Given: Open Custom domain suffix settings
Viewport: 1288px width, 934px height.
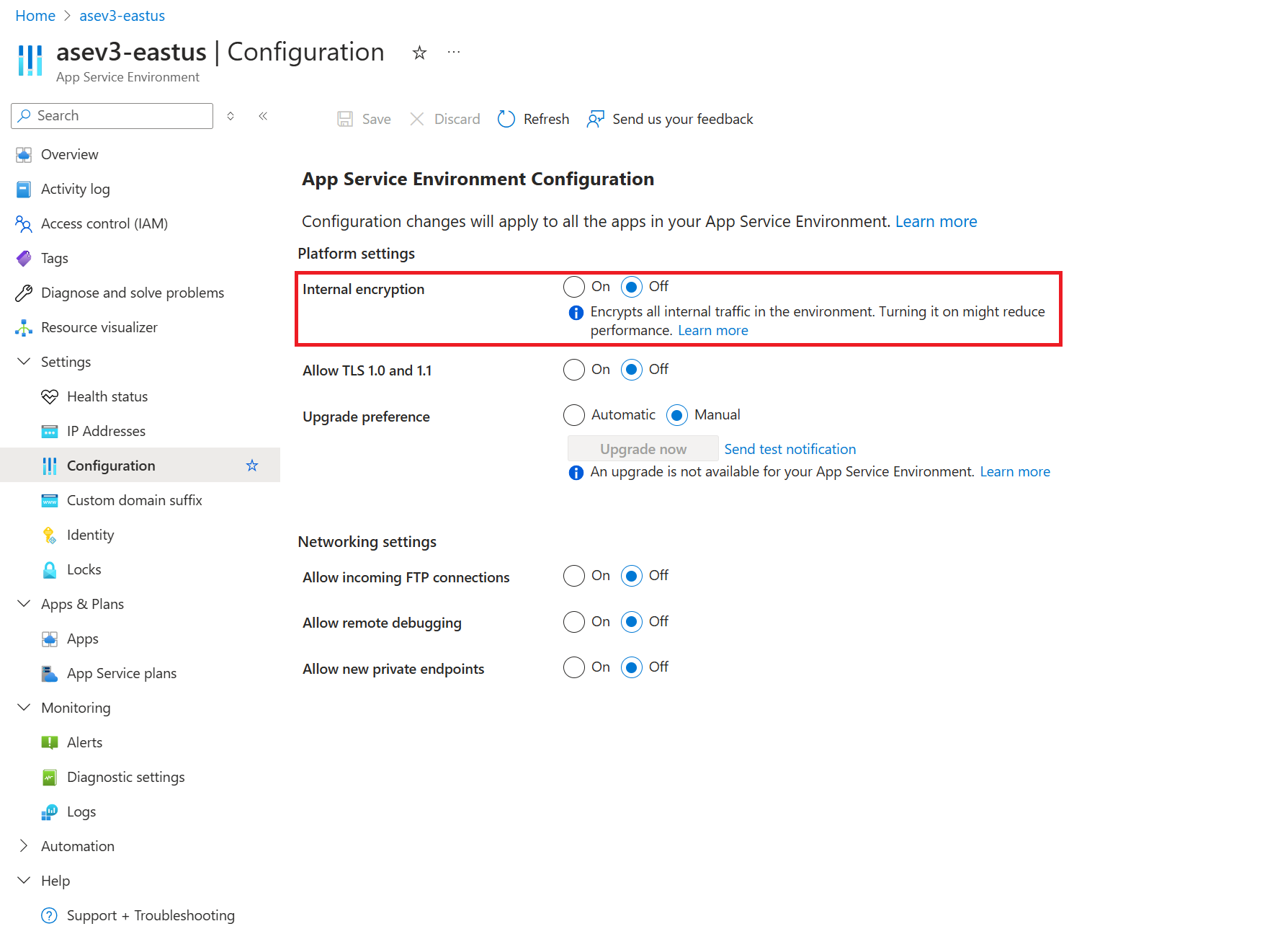Looking at the screenshot, I should 135,500.
